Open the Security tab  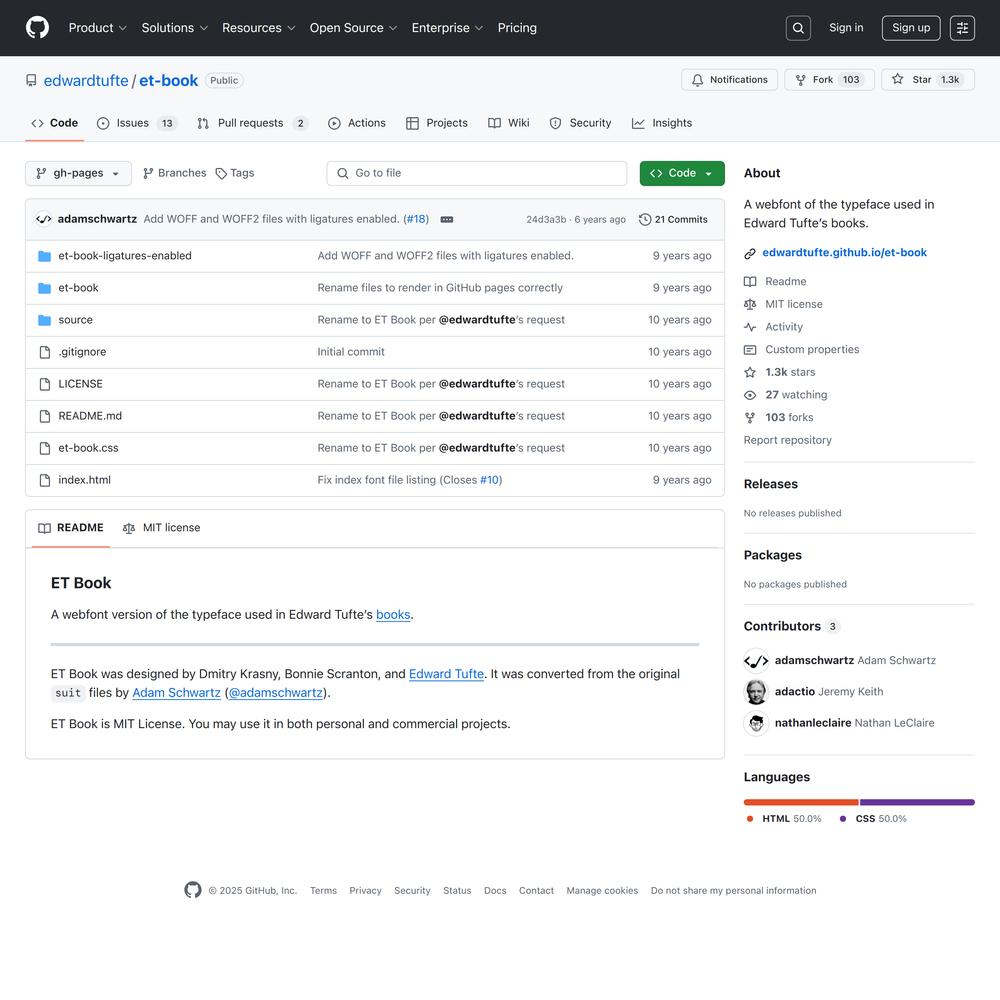[580, 123]
